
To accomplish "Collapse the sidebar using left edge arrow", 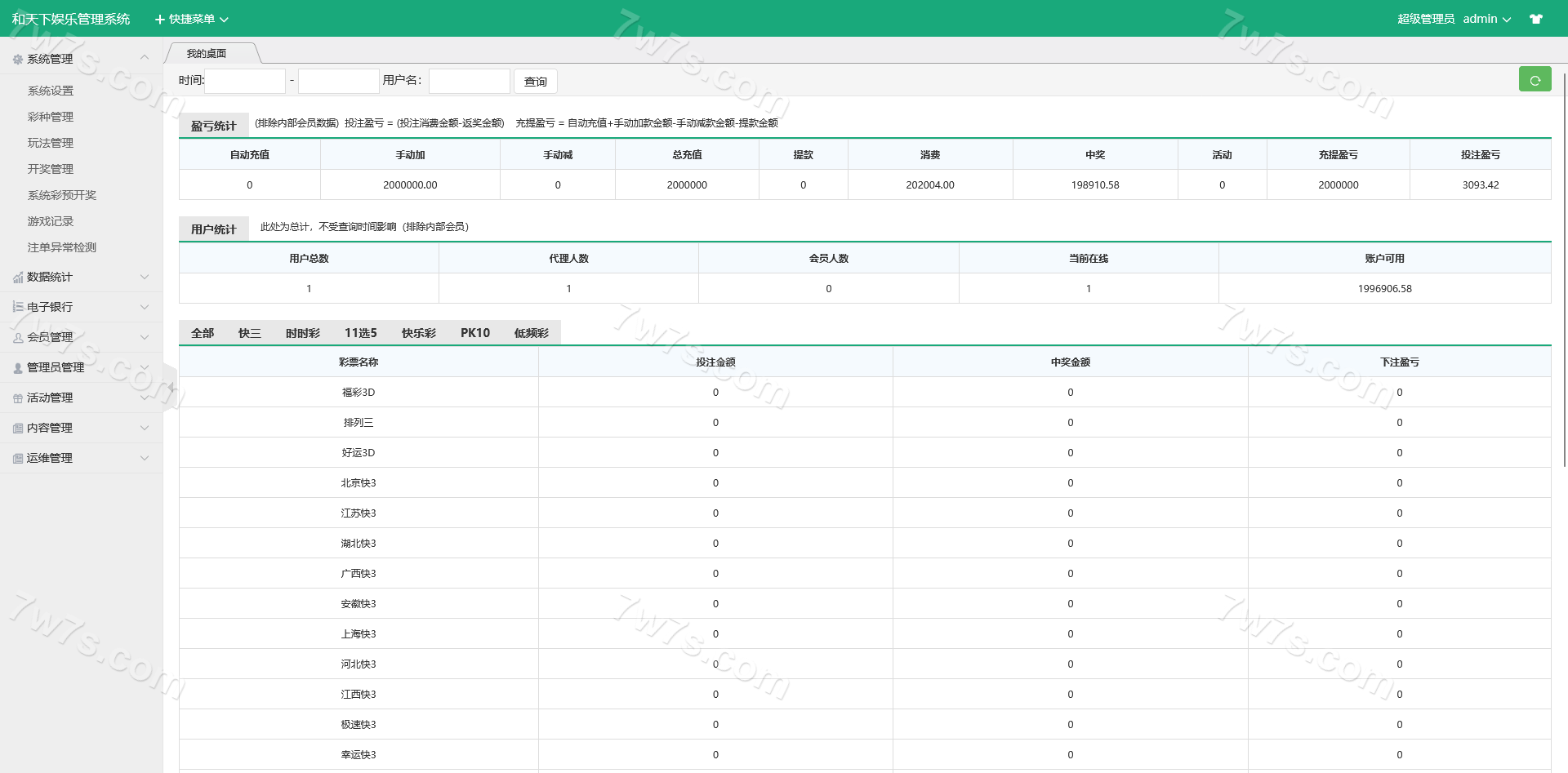I will 170,387.
